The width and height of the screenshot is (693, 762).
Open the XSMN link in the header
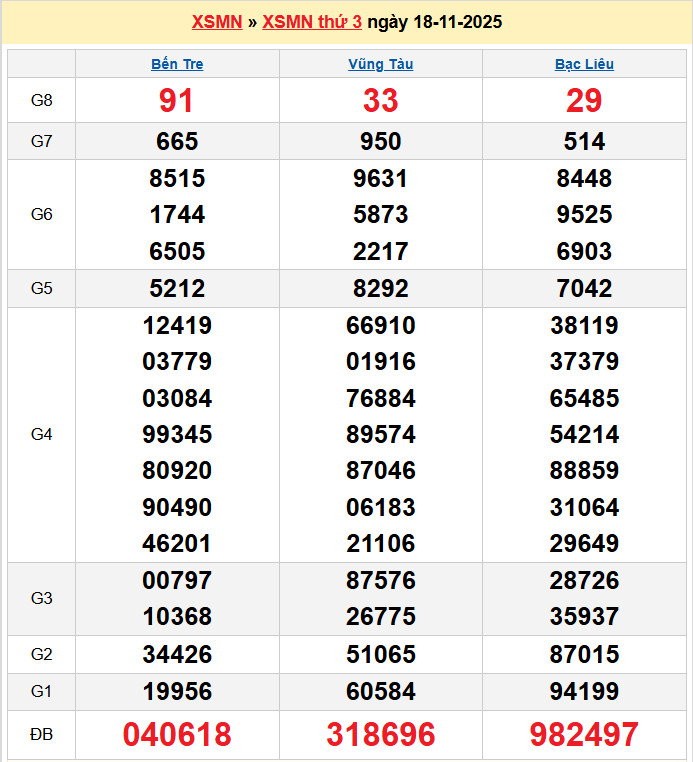[216, 22]
